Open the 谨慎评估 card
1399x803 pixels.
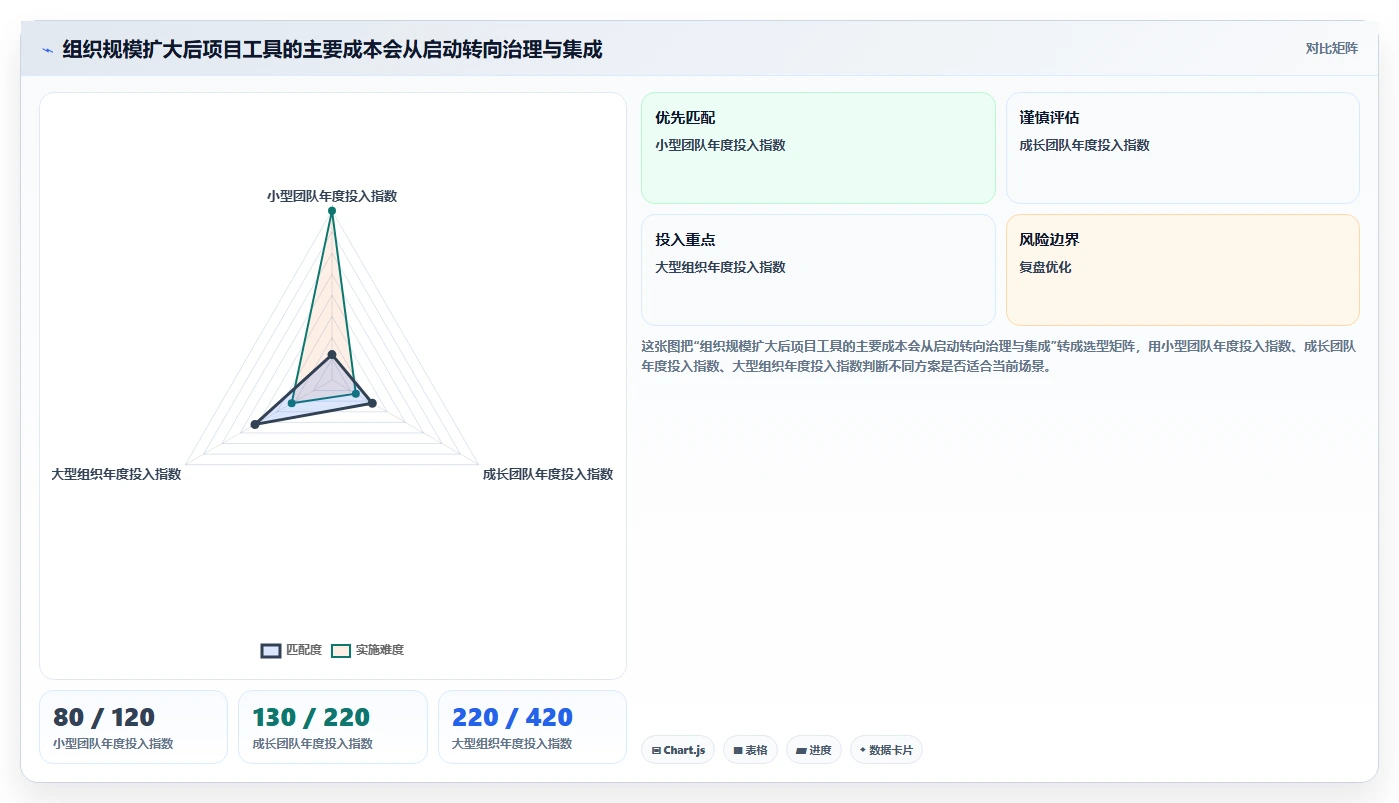click(1182, 148)
